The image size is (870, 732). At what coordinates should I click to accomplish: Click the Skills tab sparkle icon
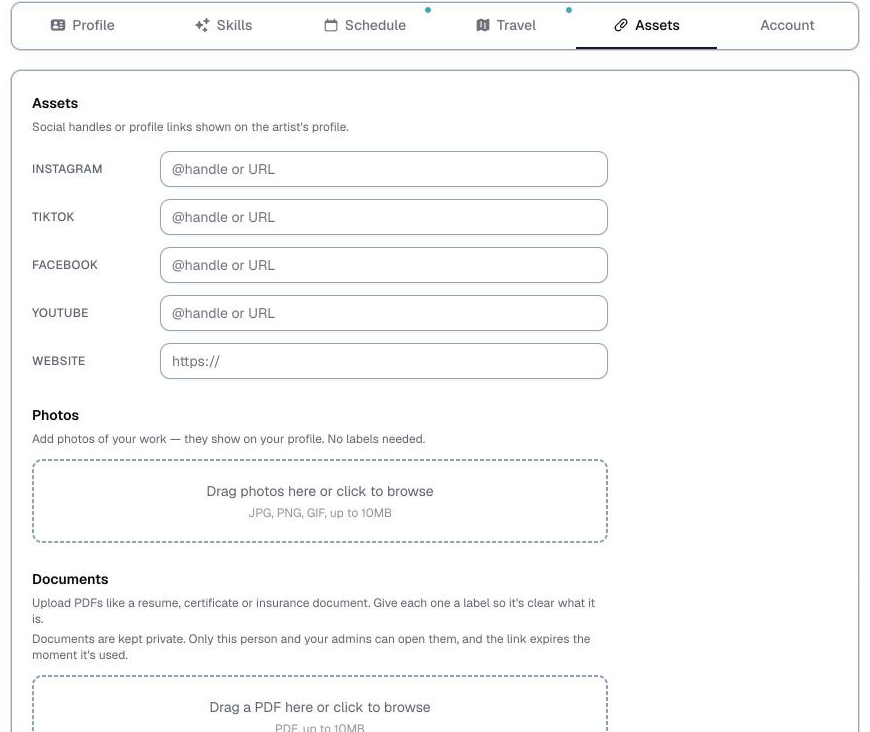coord(203,25)
